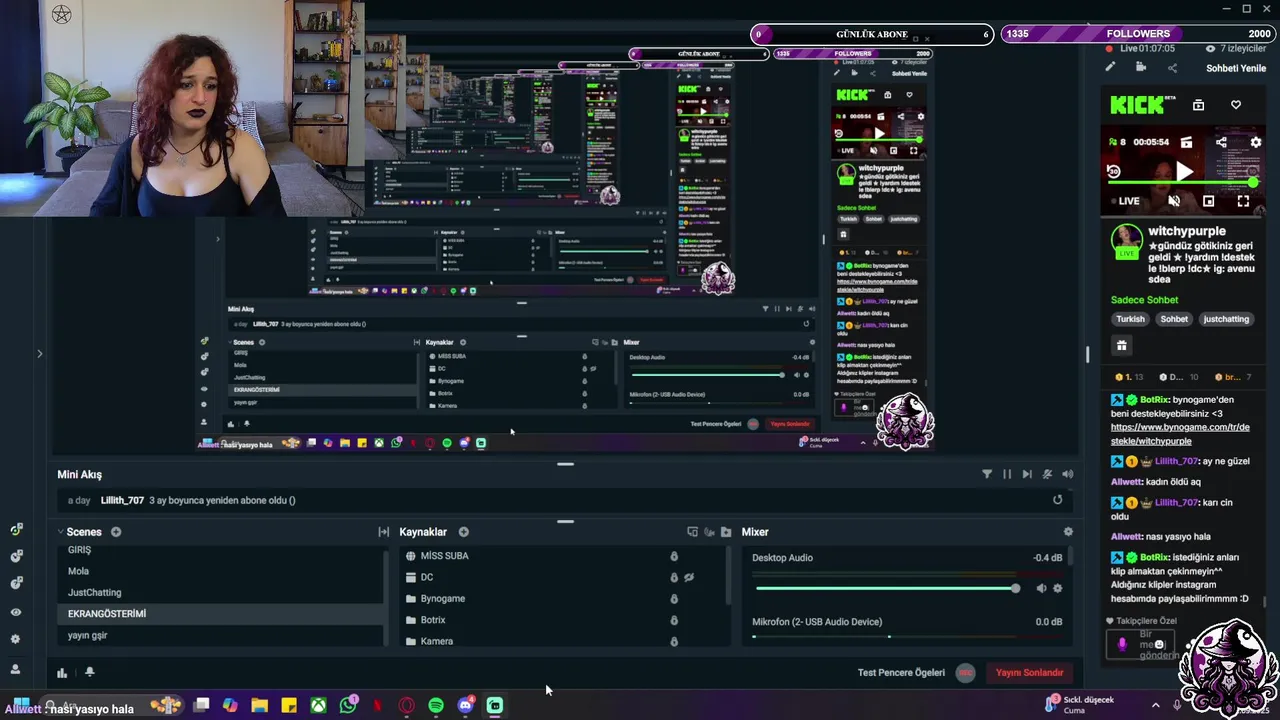Expand the collapsed panel arrow left of preview
Viewport: 1280px width, 720px height.
[40, 353]
